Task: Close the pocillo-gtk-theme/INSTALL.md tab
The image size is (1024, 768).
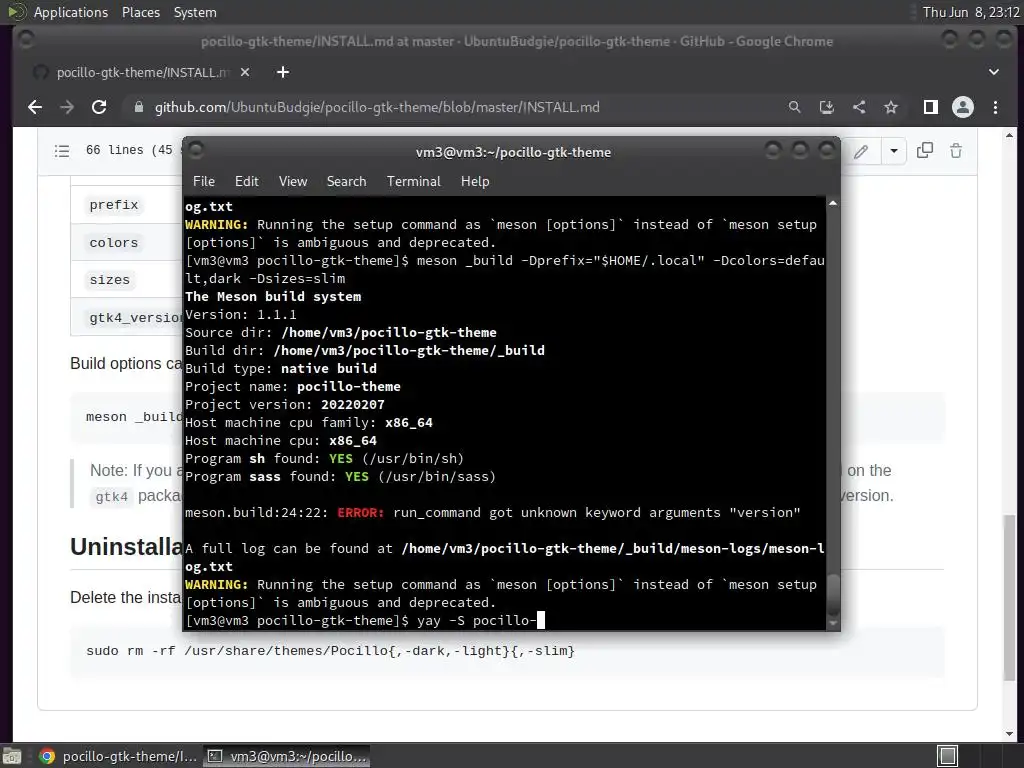Action: click(245, 72)
